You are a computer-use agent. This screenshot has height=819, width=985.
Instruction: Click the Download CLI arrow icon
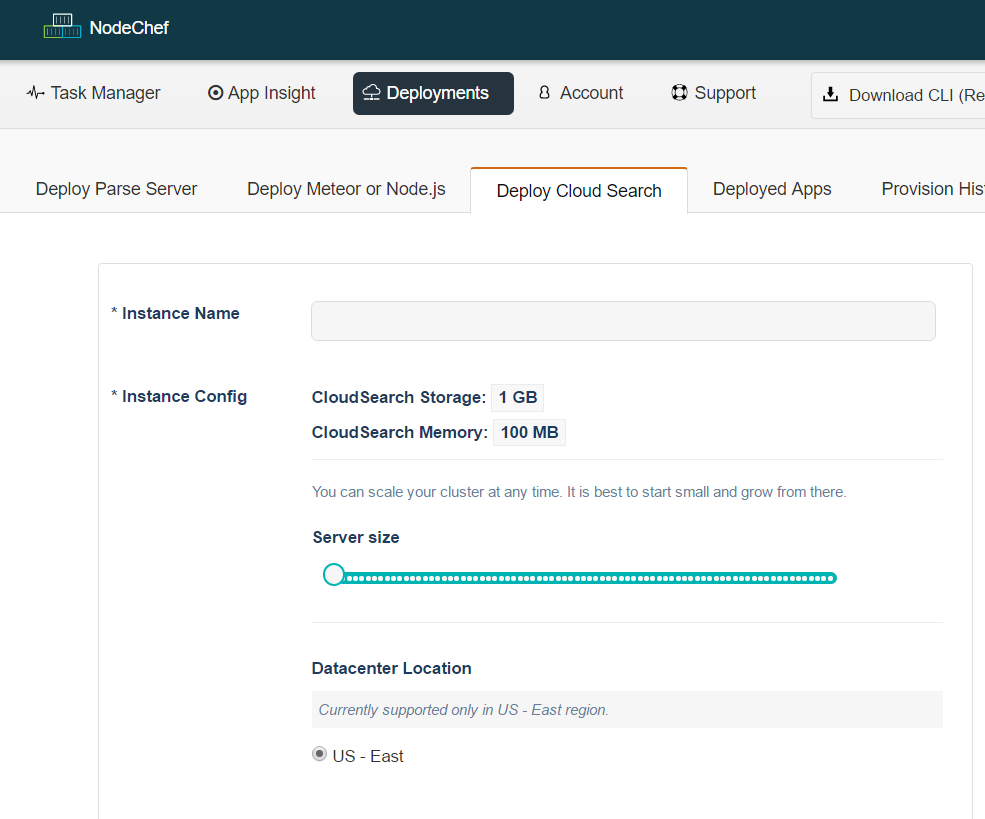[x=830, y=94]
